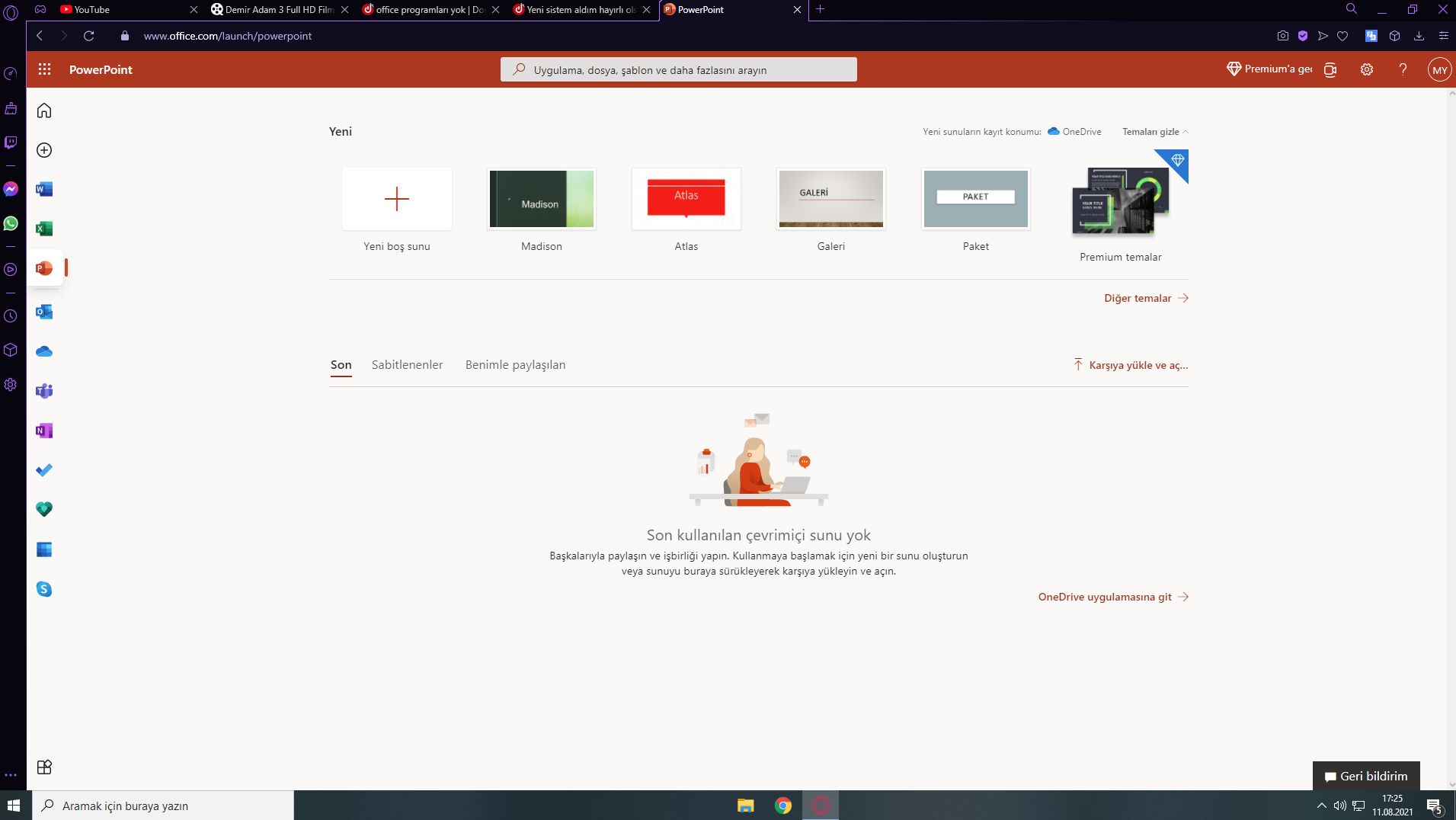Change save location from OneDrive dropdown
The height and width of the screenshot is (820, 1456).
1075,131
